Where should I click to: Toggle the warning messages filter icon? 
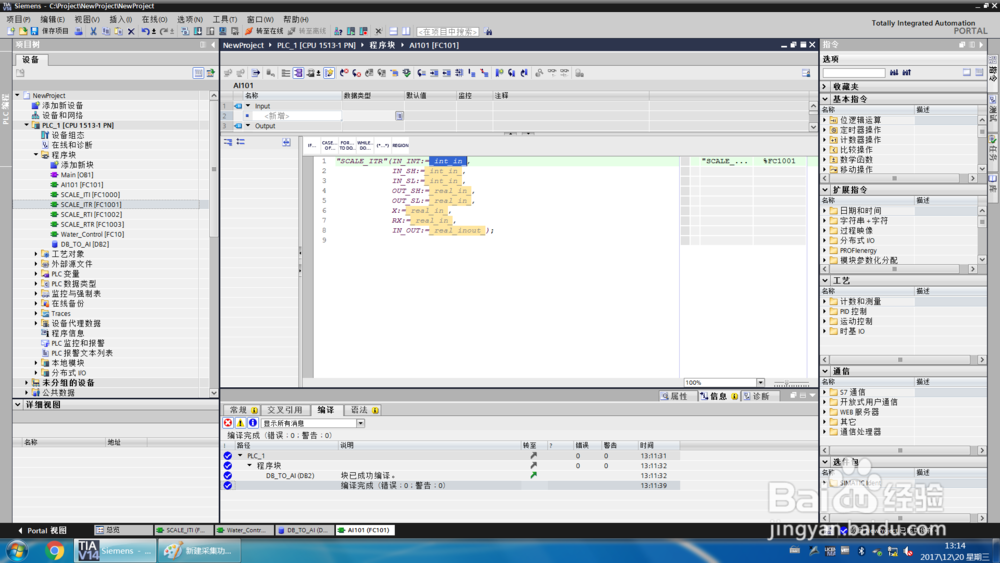(240, 423)
